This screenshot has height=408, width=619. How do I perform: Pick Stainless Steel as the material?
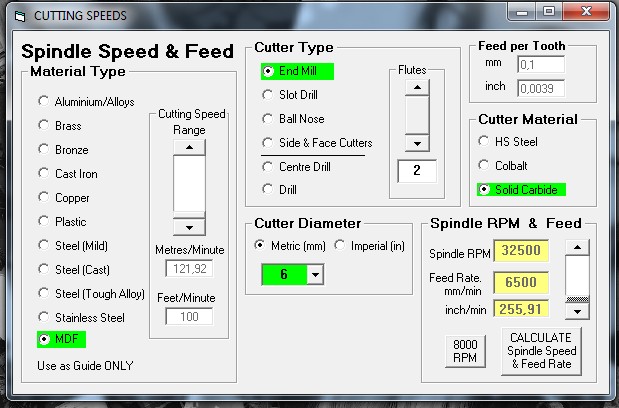tap(43, 318)
